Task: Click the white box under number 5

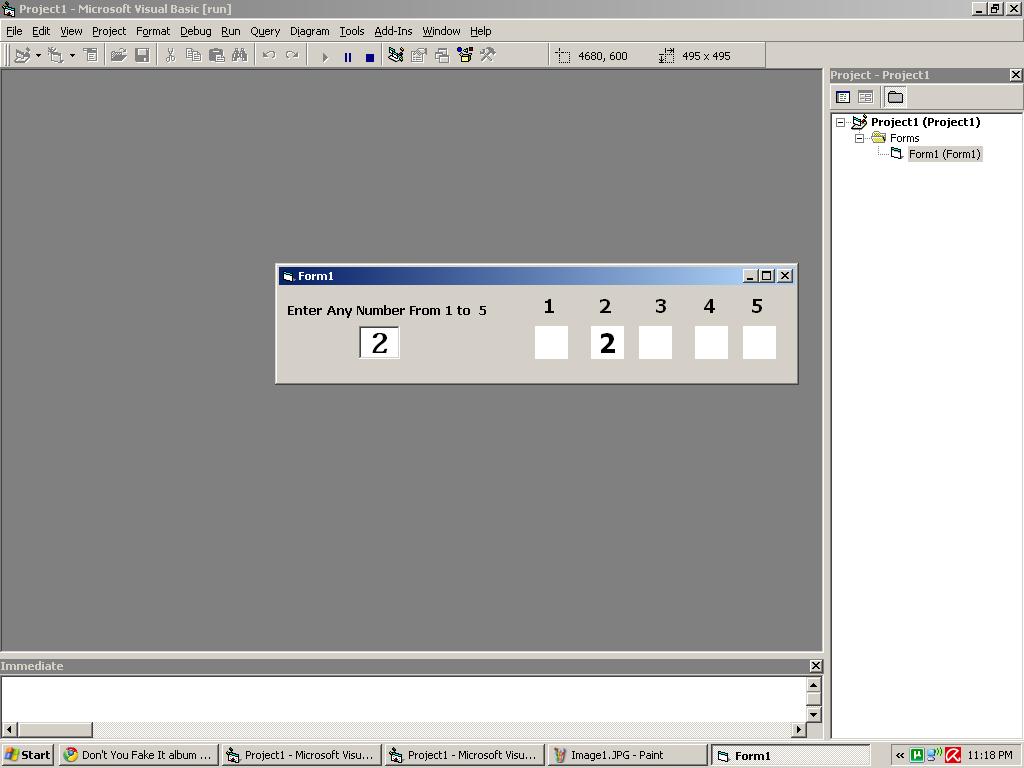Action: click(x=760, y=342)
